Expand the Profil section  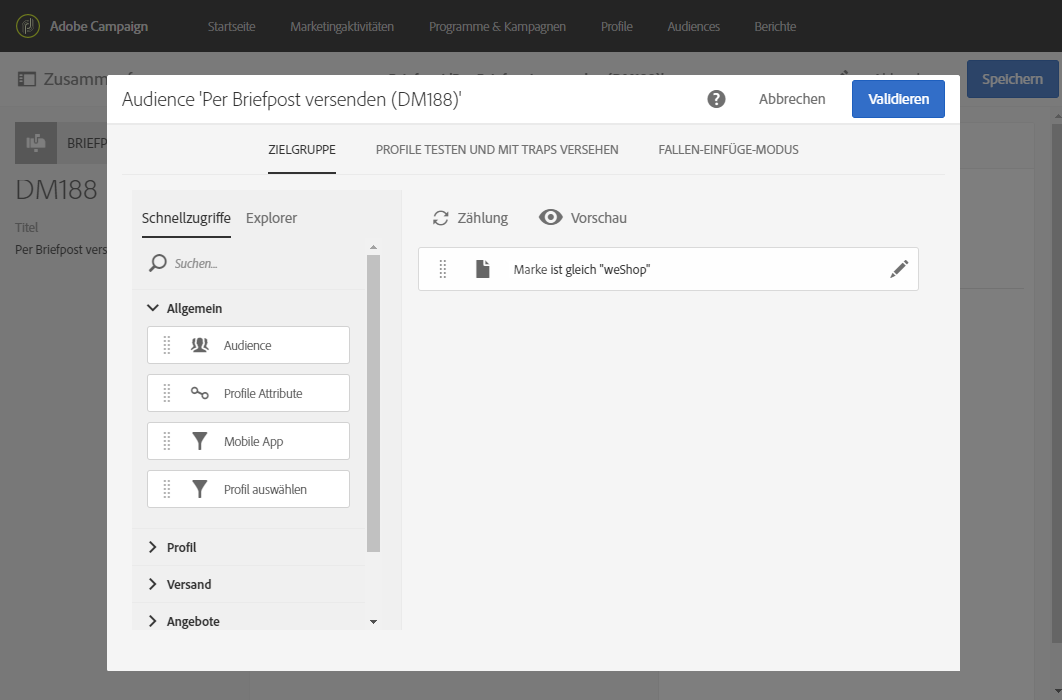click(x=153, y=547)
